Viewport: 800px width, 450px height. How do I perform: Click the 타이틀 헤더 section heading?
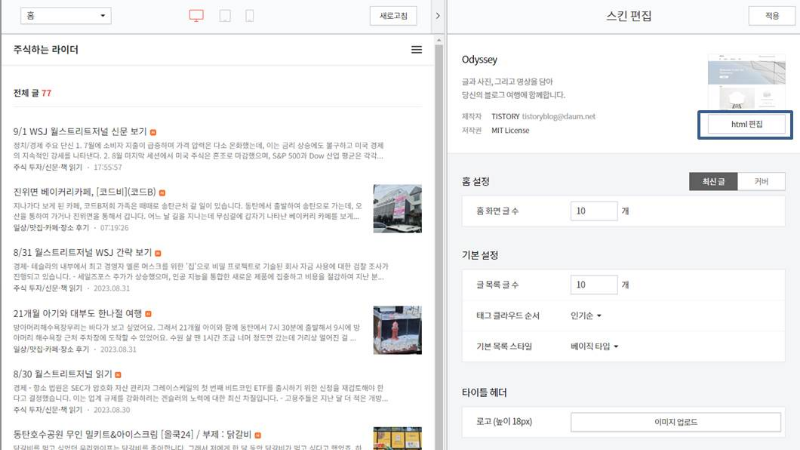(x=484, y=392)
